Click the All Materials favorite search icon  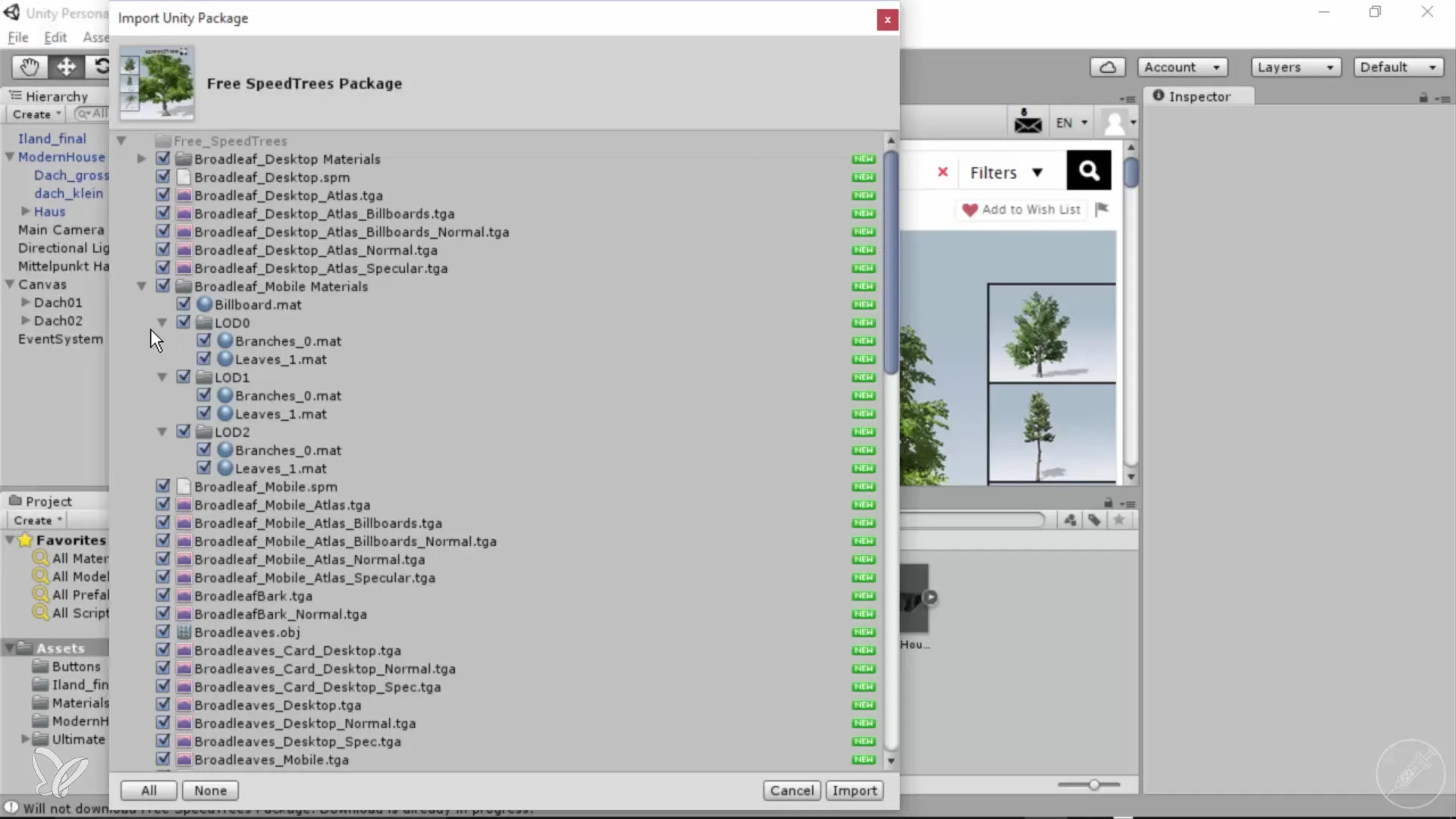point(40,558)
